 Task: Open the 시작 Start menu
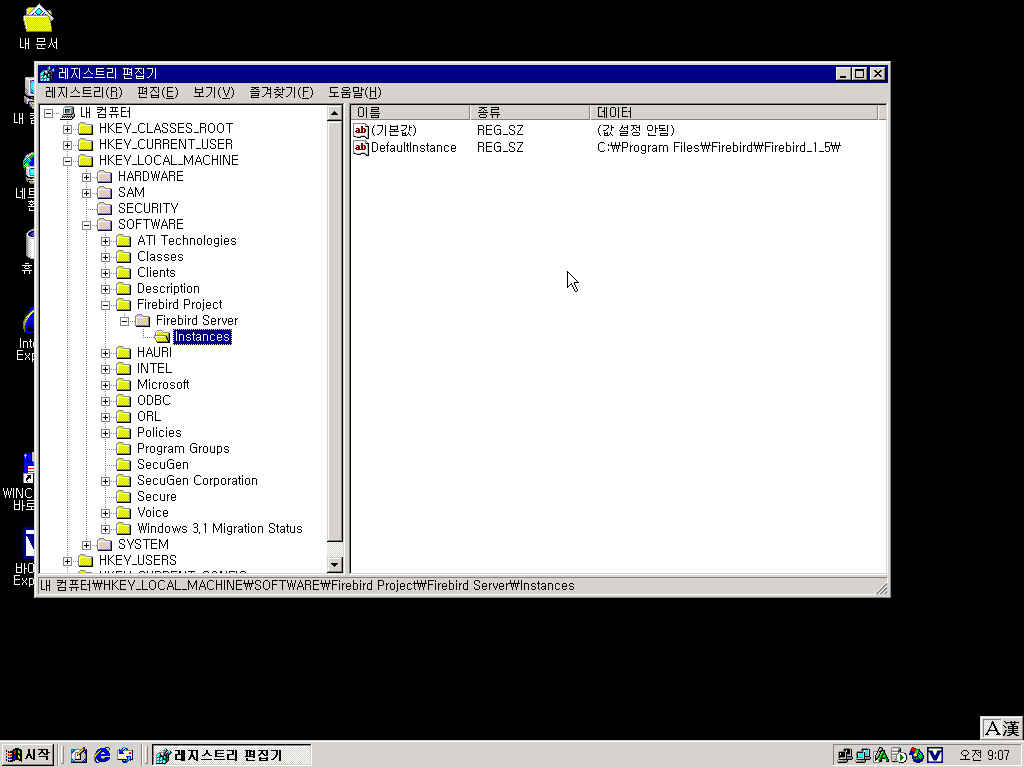tap(27, 755)
